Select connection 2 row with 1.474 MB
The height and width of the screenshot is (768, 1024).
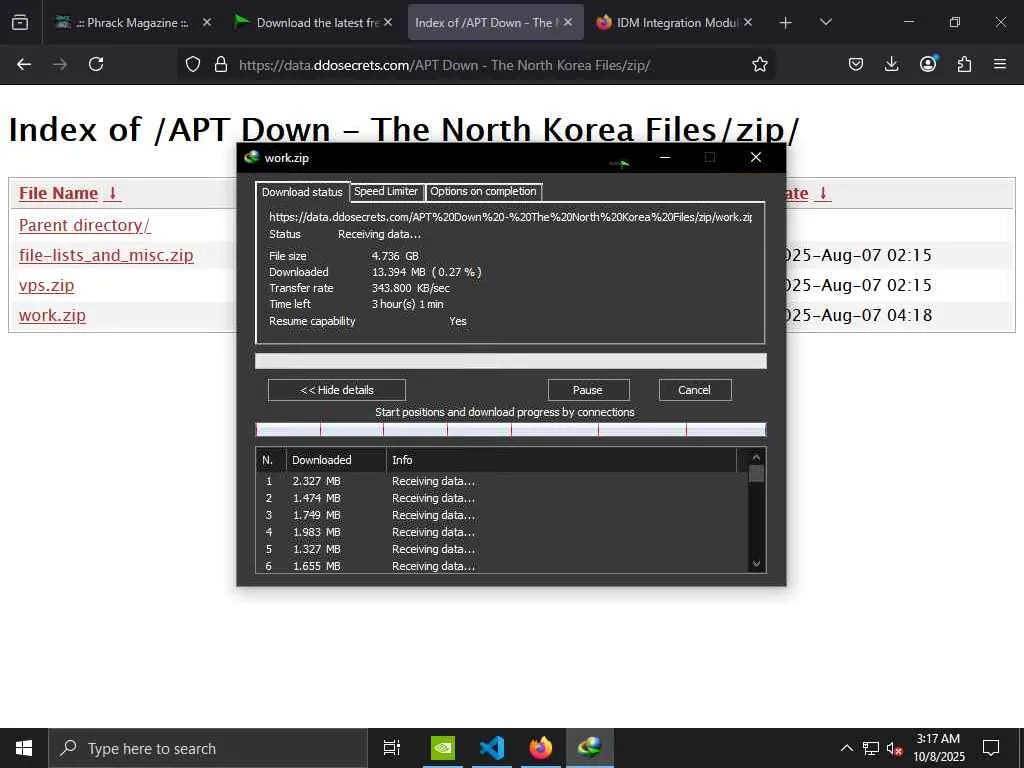[502, 498]
